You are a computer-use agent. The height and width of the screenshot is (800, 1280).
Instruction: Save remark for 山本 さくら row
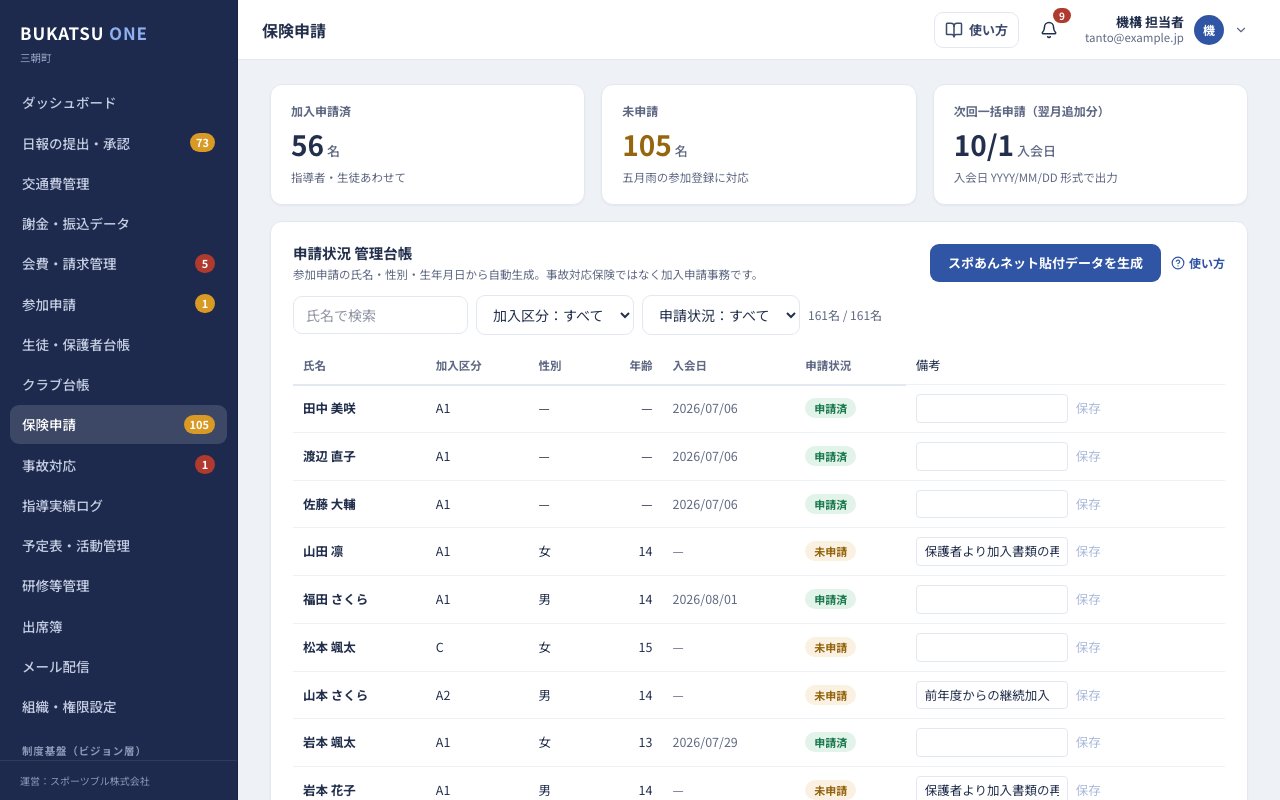coord(1088,695)
